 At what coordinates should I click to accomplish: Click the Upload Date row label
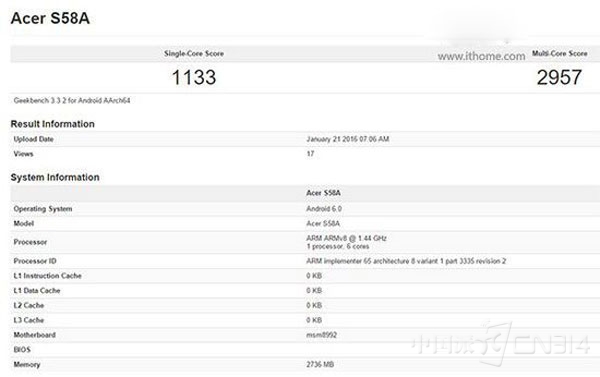point(34,139)
